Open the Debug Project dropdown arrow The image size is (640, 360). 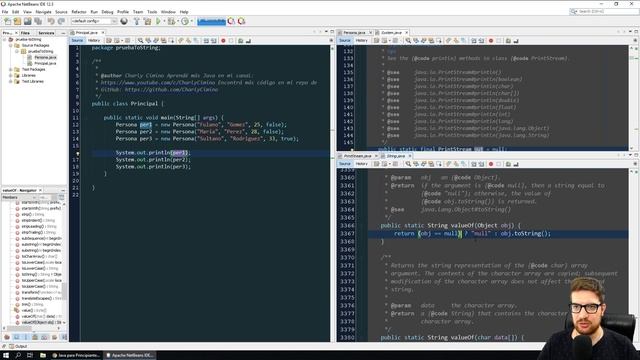pyautogui.click(x=178, y=21)
